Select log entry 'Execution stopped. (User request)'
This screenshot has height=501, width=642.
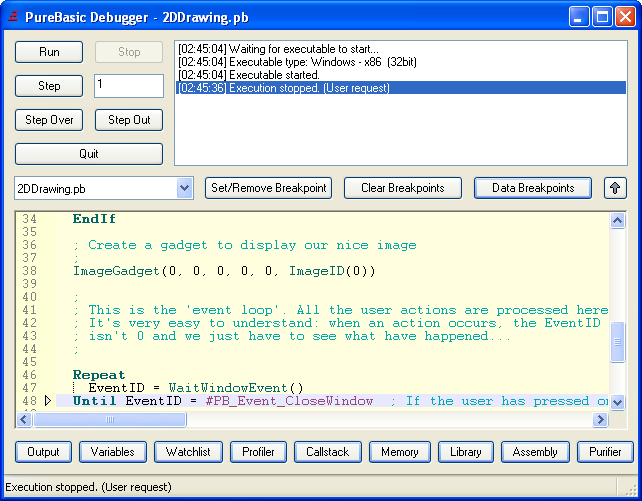point(401,88)
